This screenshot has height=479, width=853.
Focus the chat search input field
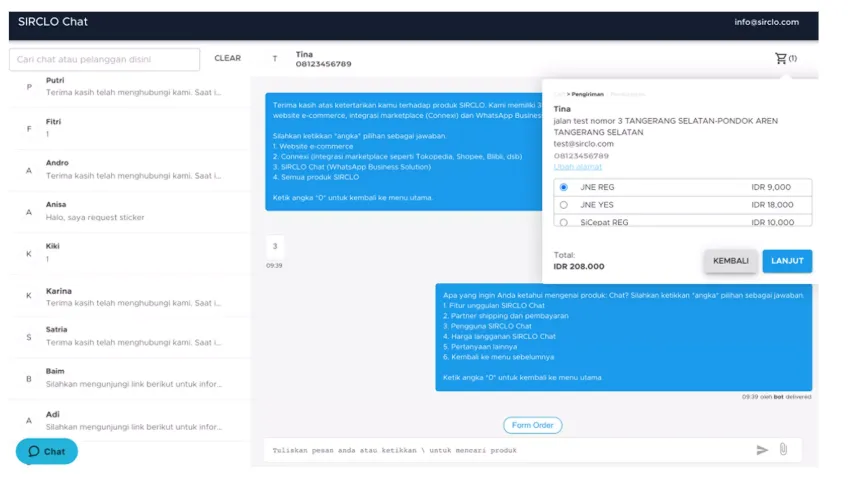point(104,59)
